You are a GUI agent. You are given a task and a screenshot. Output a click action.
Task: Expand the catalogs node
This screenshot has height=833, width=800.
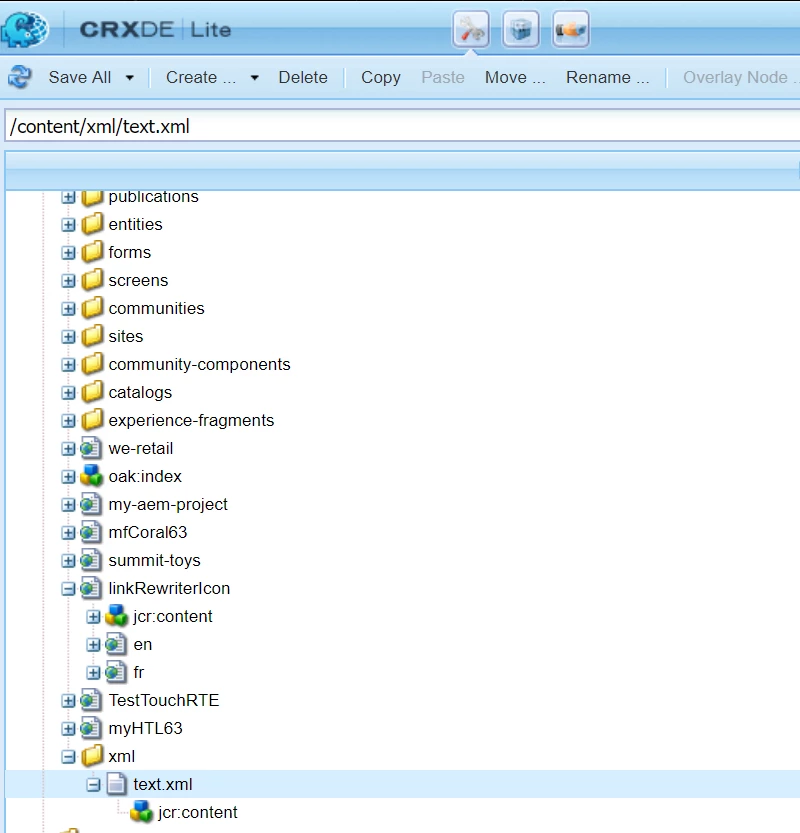68,393
